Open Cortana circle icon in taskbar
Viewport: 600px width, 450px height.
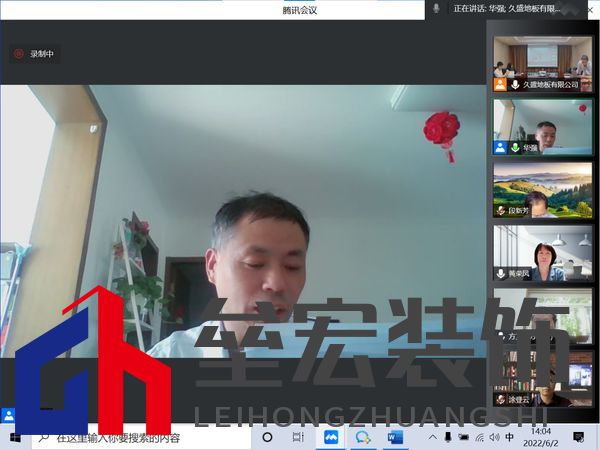(x=267, y=438)
